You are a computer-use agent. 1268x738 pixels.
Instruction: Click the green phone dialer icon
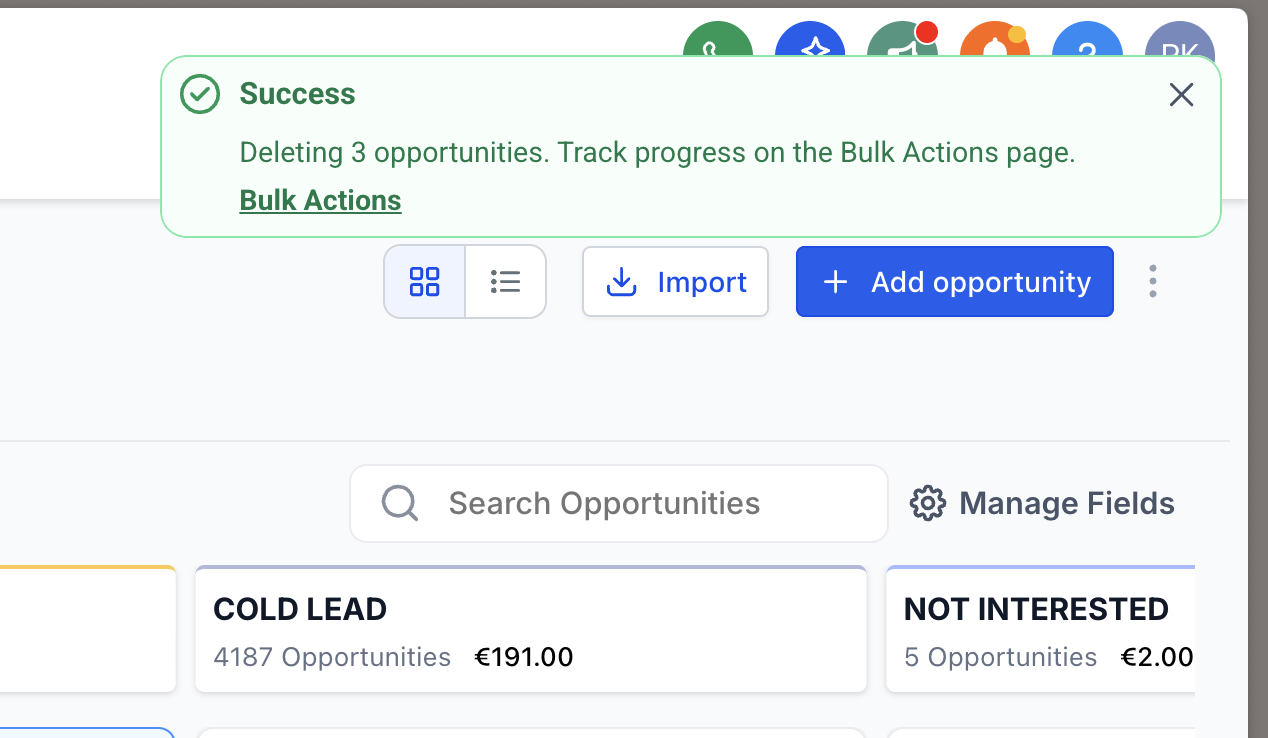717,41
